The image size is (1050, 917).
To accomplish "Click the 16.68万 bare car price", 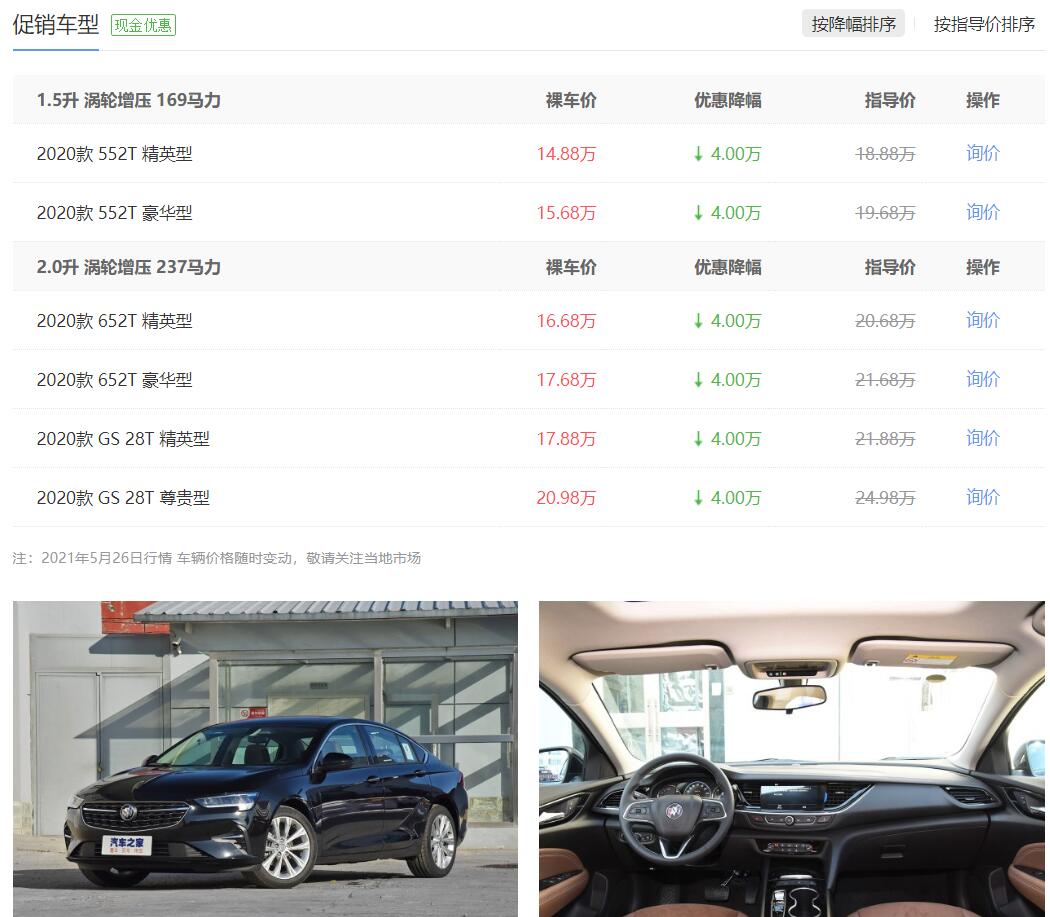I will pyautogui.click(x=566, y=321).
